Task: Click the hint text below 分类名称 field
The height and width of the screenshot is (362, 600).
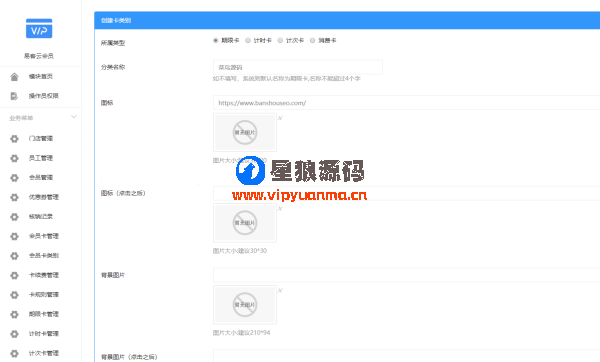Action: (x=287, y=78)
